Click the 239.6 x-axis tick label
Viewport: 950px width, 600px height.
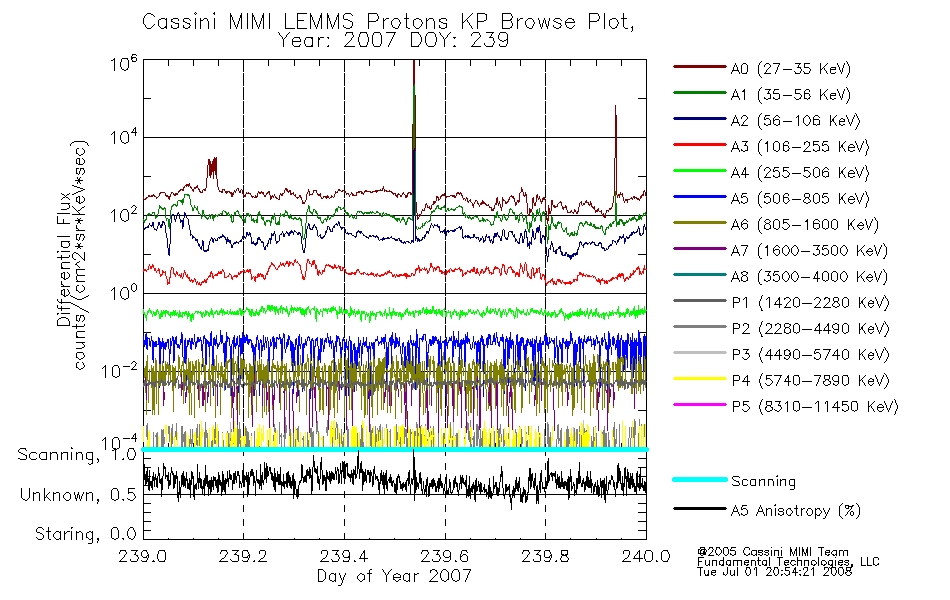[x=445, y=556]
